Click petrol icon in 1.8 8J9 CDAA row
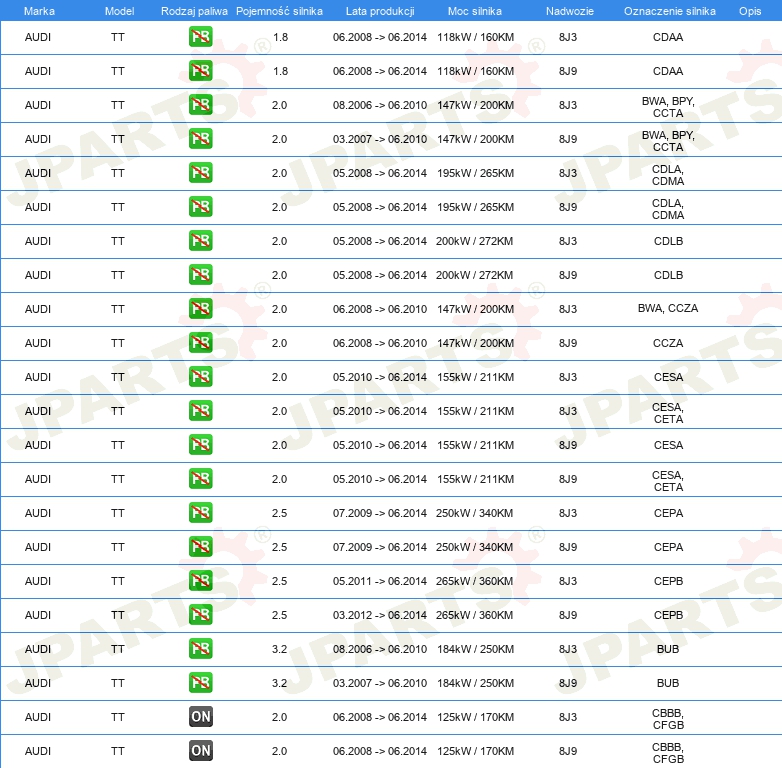The height and width of the screenshot is (768, 782). tap(200, 71)
